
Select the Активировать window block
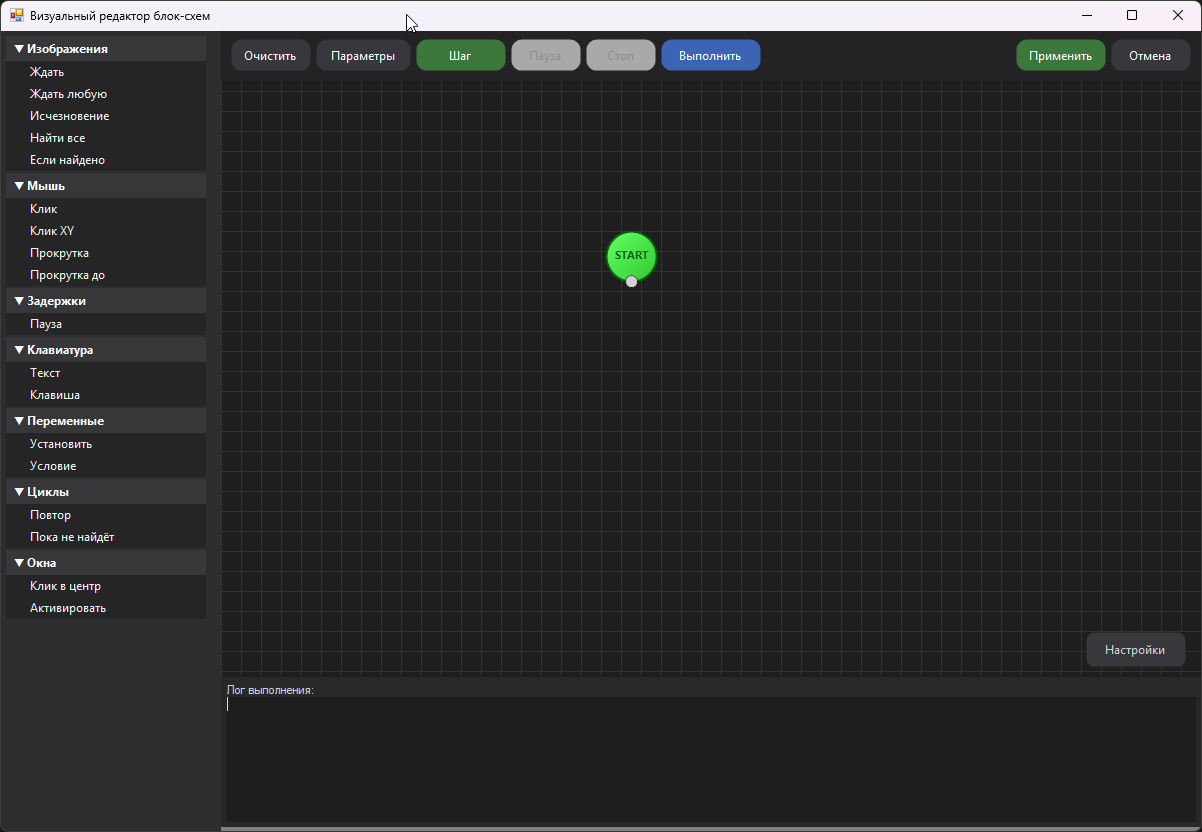click(x=68, y=608)
